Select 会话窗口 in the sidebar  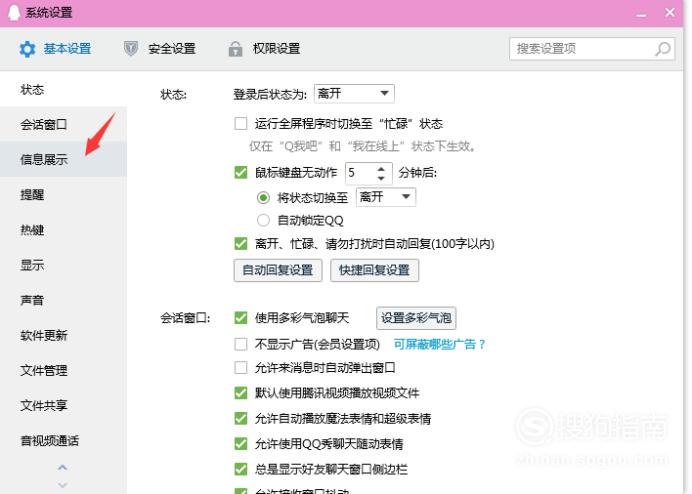point(63,124)
